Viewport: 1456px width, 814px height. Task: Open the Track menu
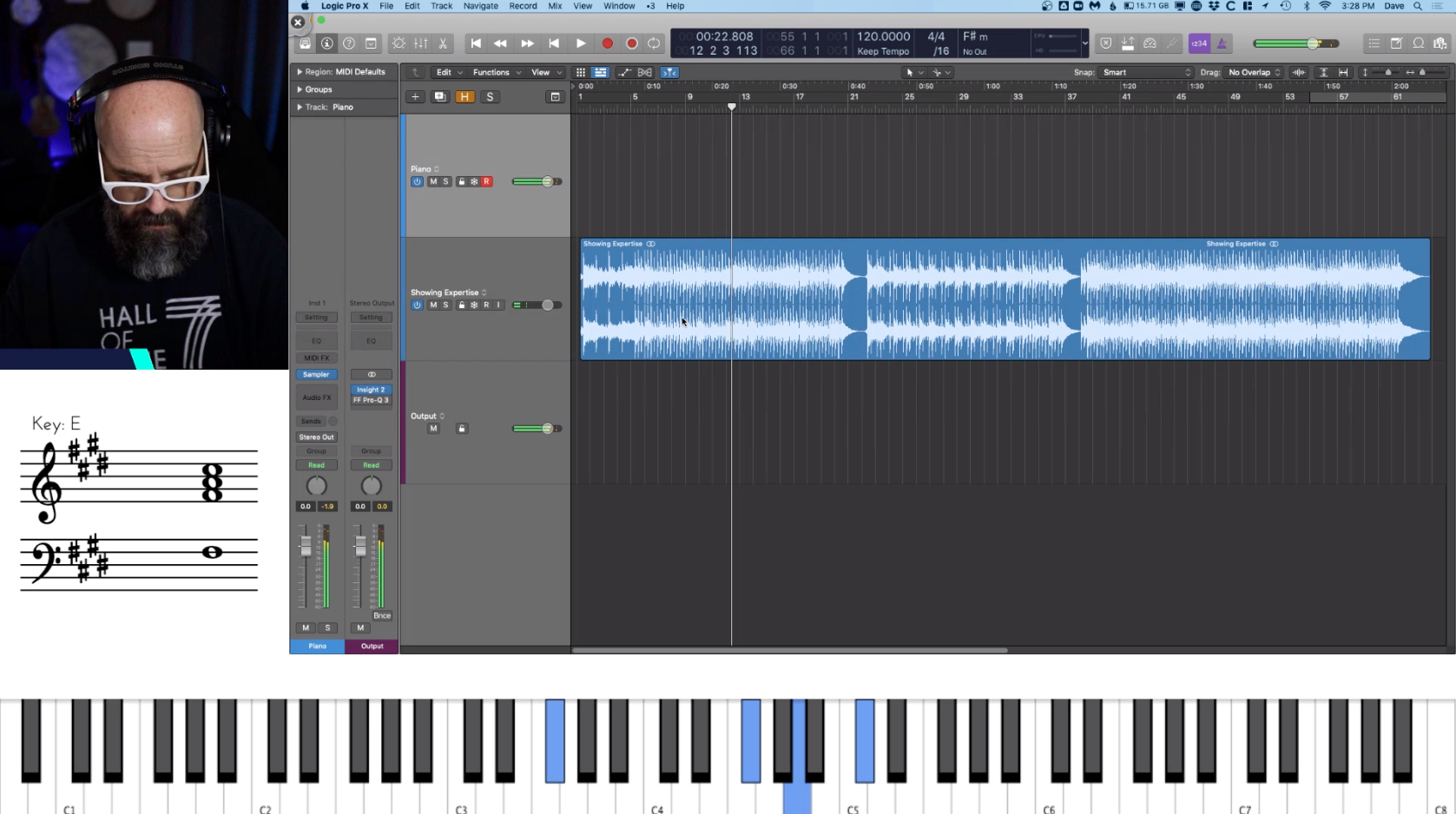(x=442, y=6)
